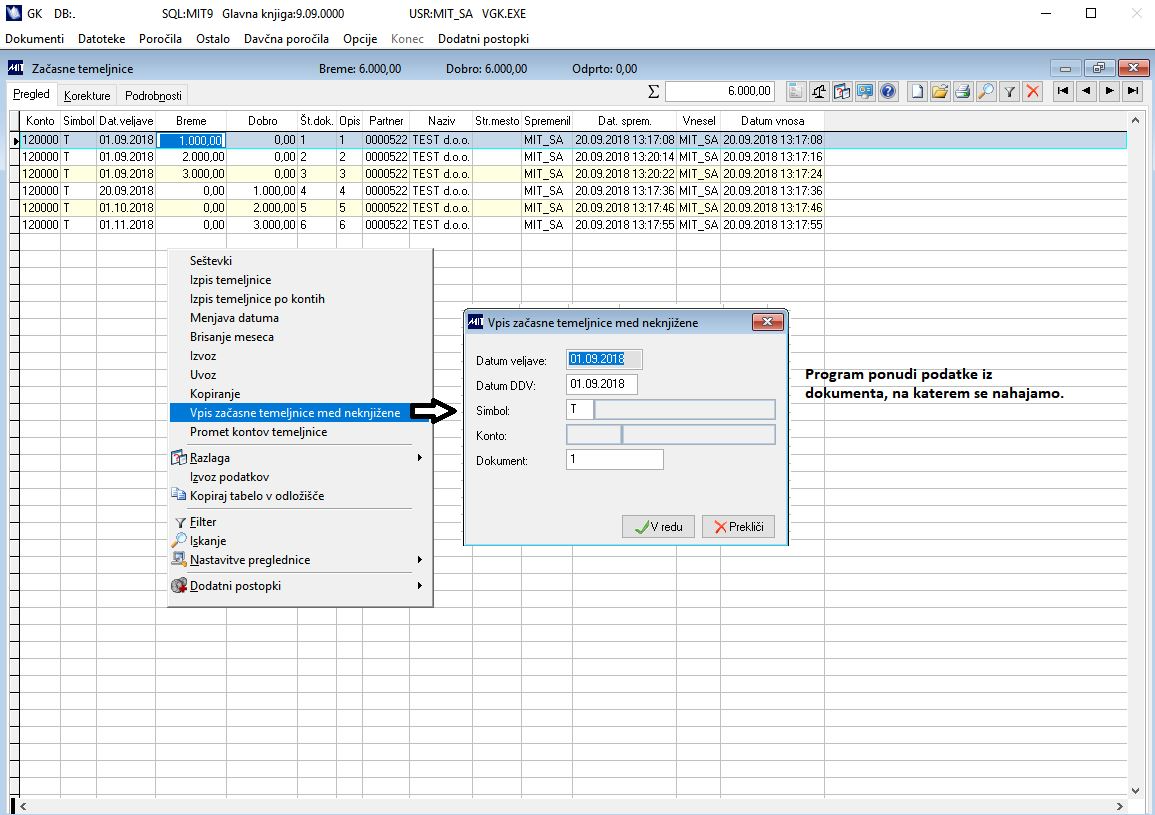The height and width of the screenshot is (815, 1155).
Task: Switch to the Korekture tab
Action: (87, 96)
